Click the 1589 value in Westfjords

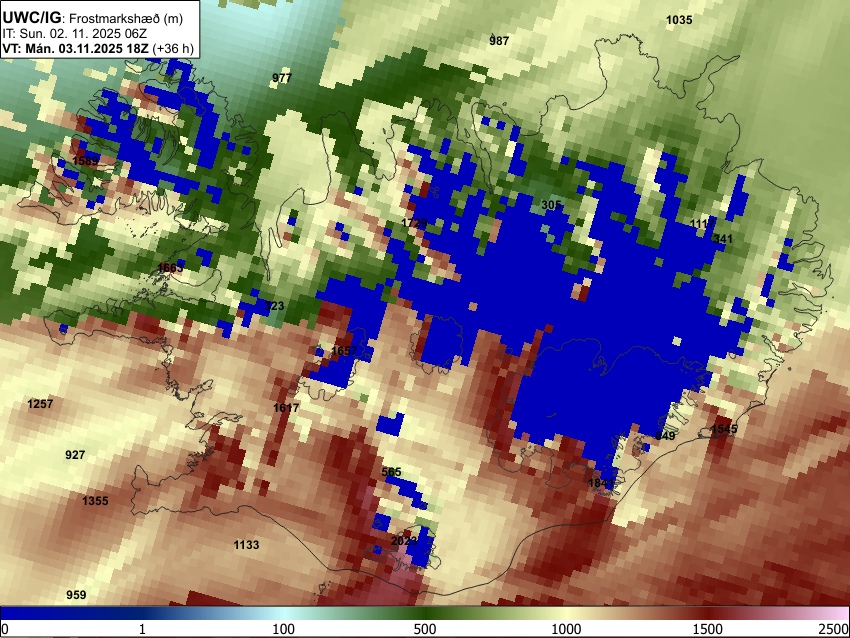pyautogui.click(x=86, y=160)
